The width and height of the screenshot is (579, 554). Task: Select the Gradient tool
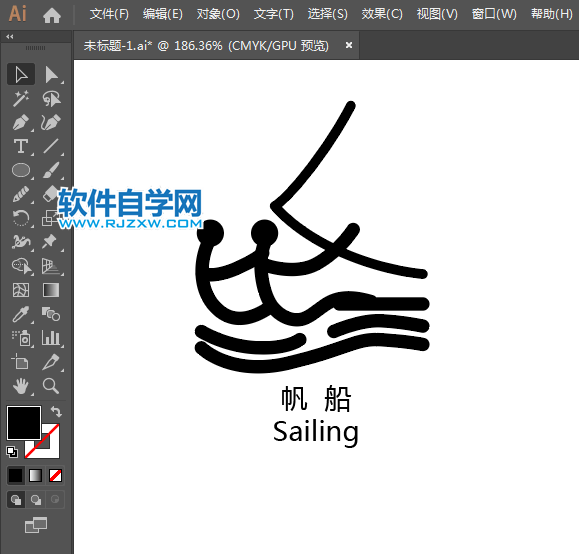(51, 290)
